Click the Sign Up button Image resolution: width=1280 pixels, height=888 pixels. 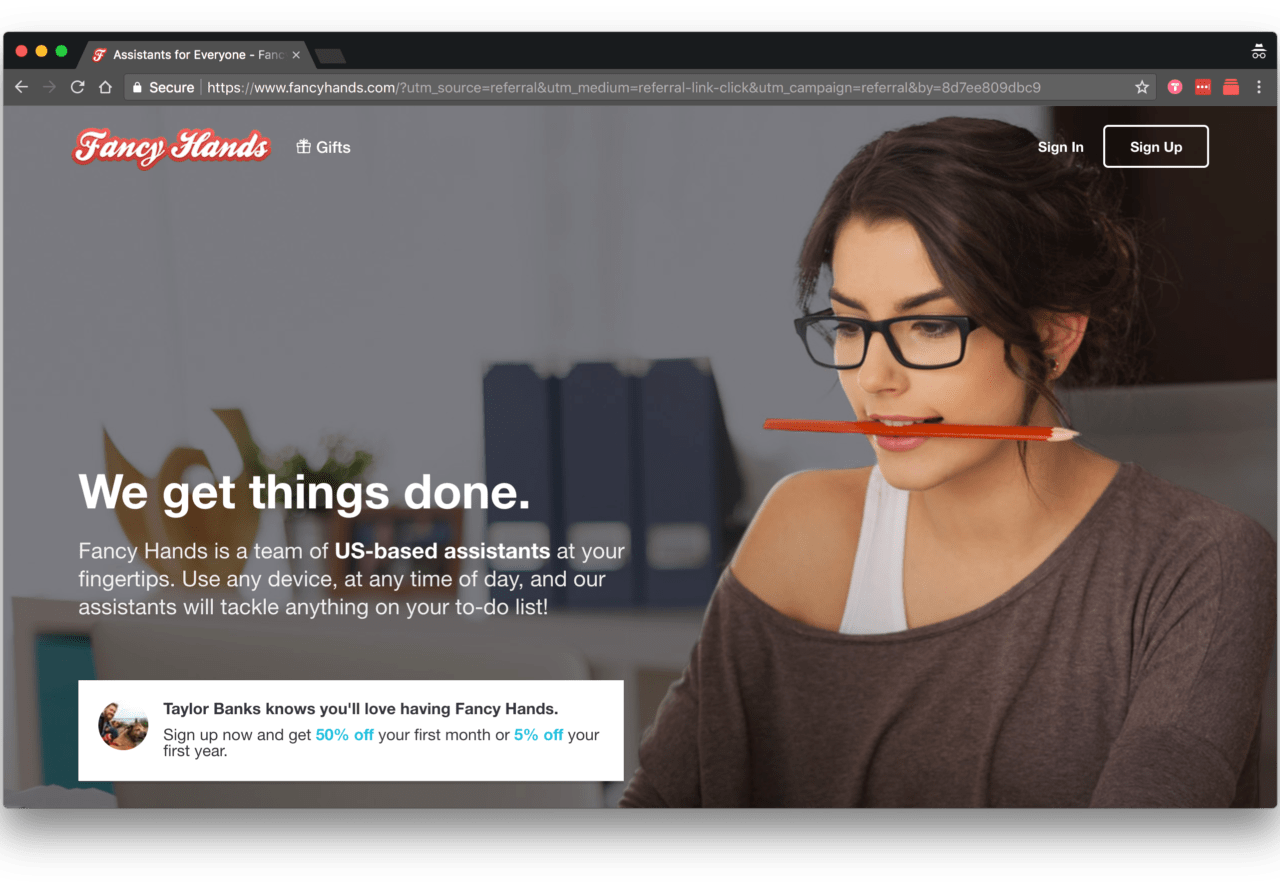(1156, 147)
